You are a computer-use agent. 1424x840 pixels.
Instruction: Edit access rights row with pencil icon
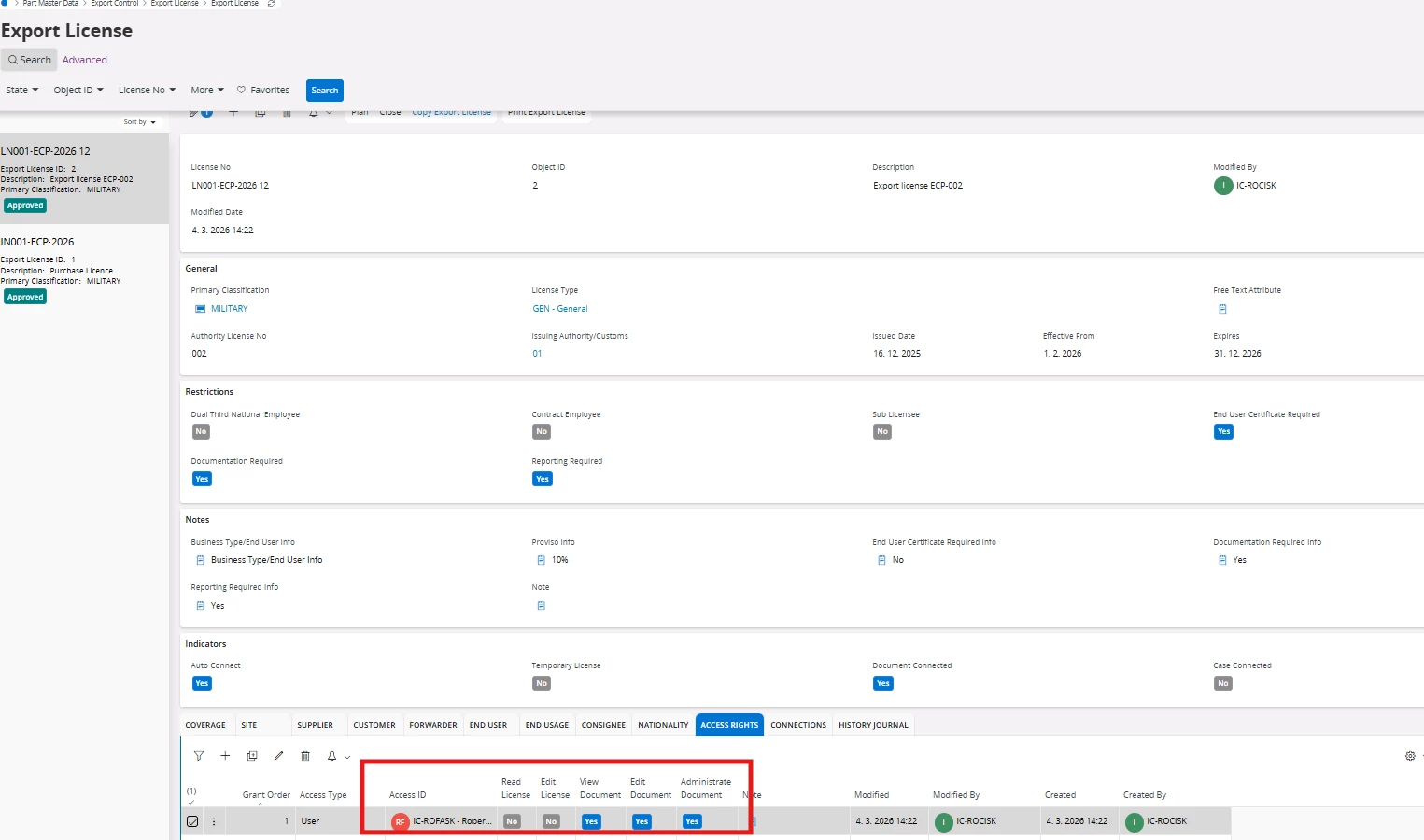point(278,756)
